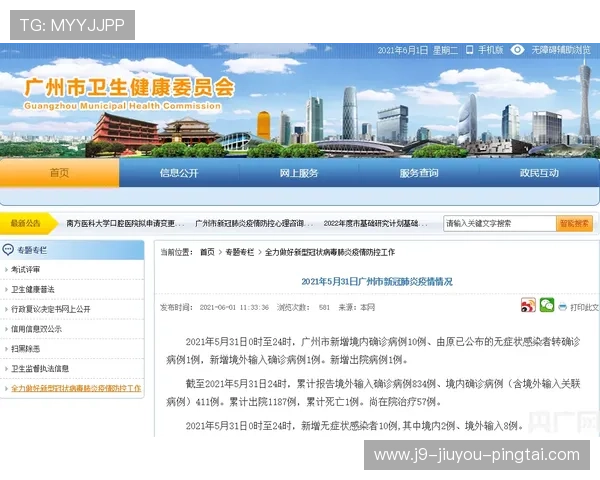Select 扫黑除恶 in the sidebar
The image size is (600, 480).
[25, 349]
